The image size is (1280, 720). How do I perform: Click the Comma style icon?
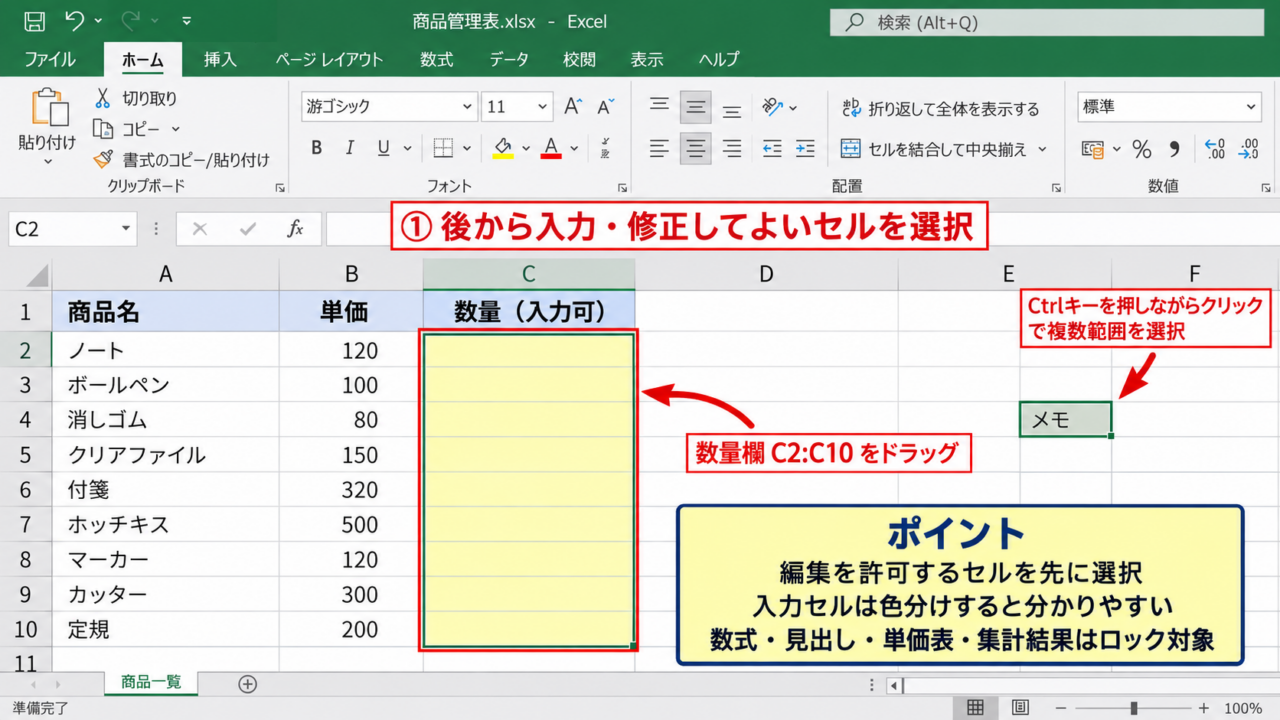pyautogui.click(x=1175, y=149)
